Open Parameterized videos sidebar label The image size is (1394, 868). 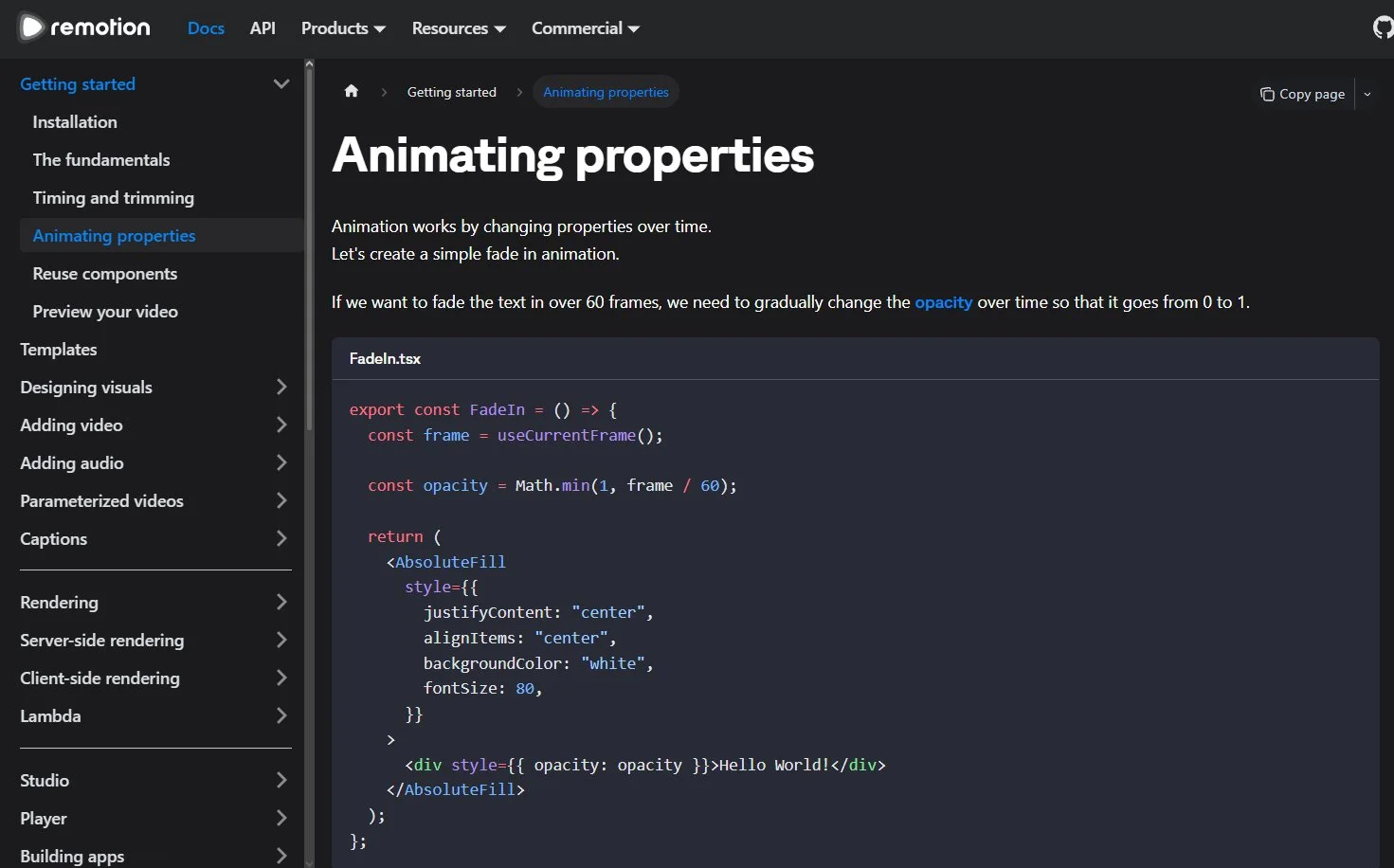point(101,501)
